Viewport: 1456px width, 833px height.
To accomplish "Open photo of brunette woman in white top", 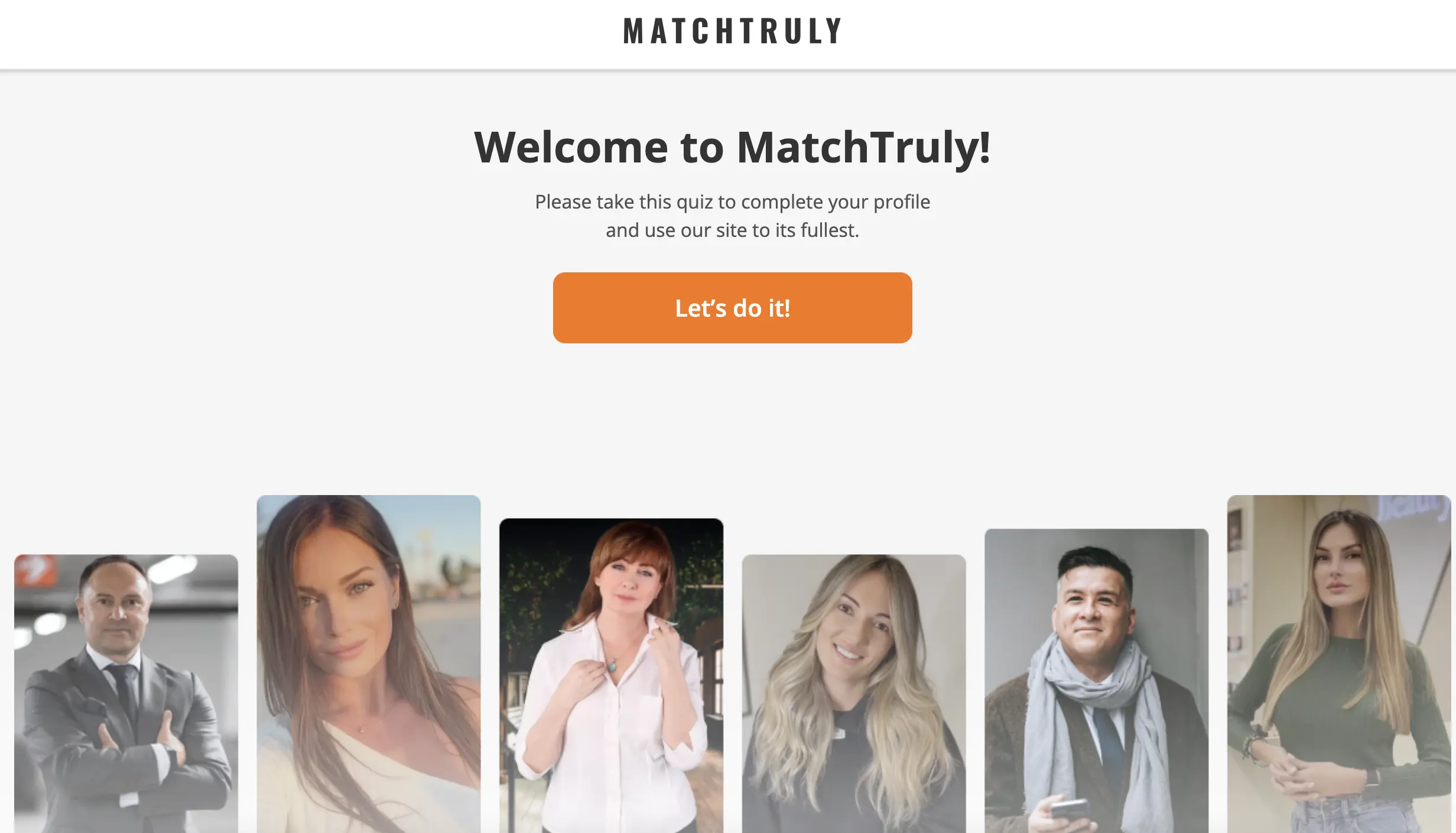I will [369, 664].
